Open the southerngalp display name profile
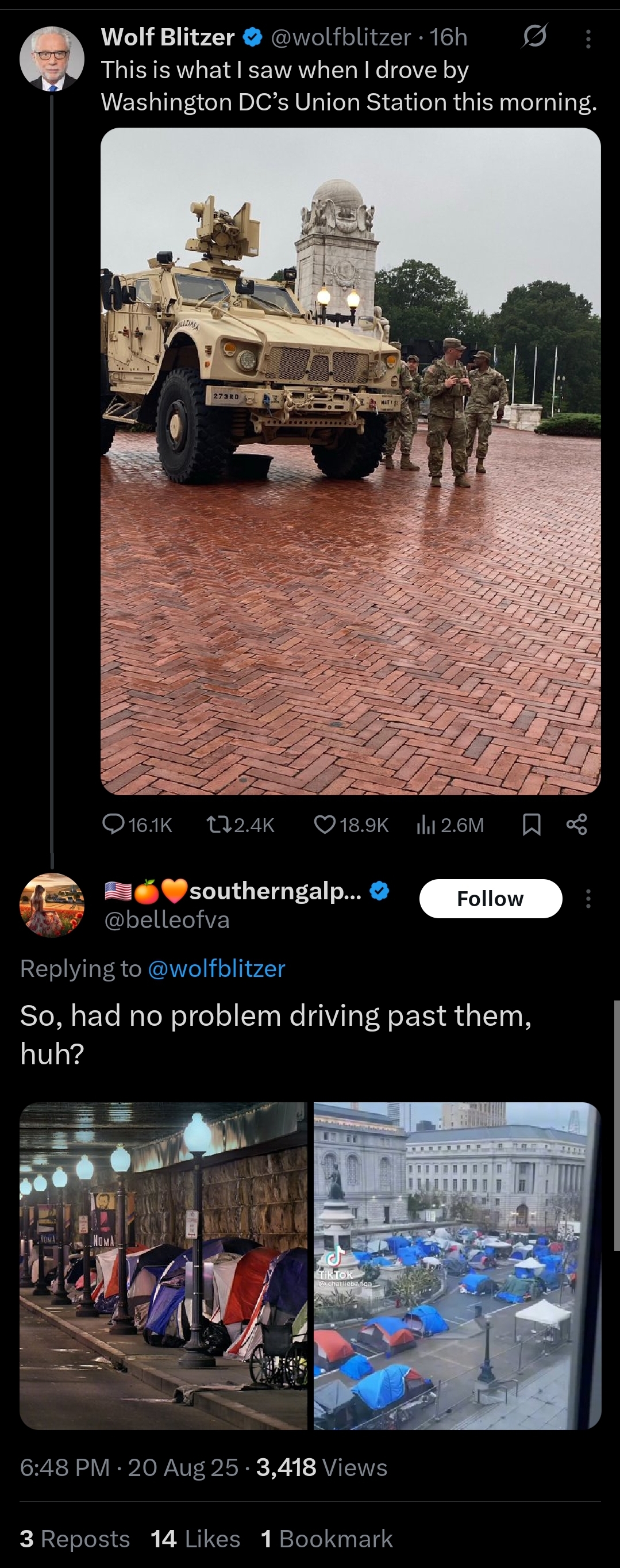 tap(275, 891)
